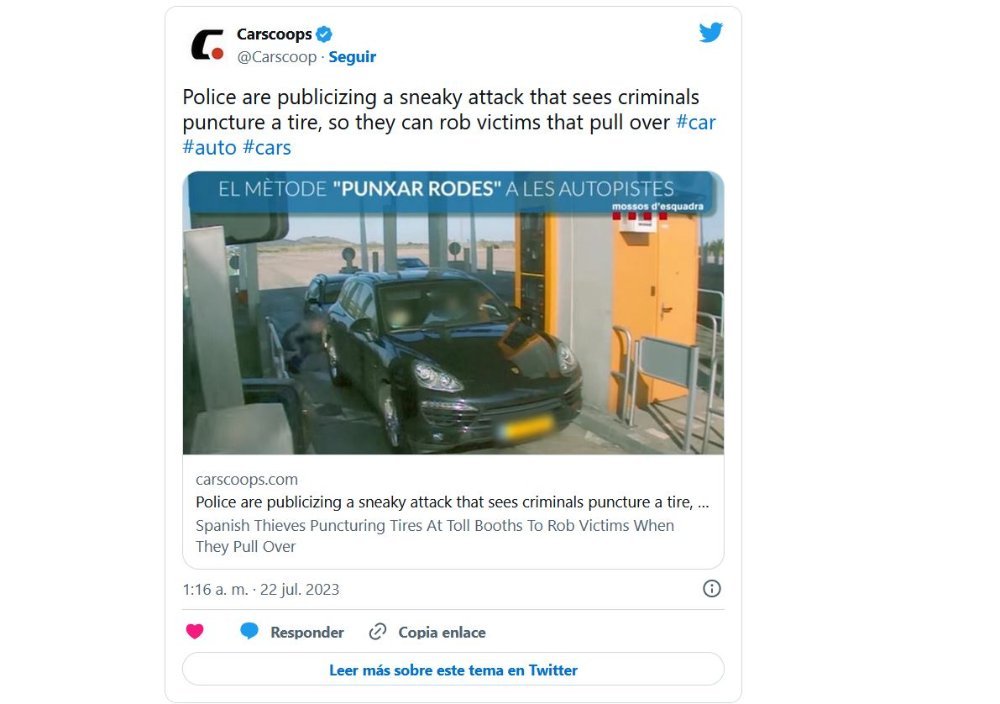
Task: Click the Carscoops account name
Action: coord(274,34)
